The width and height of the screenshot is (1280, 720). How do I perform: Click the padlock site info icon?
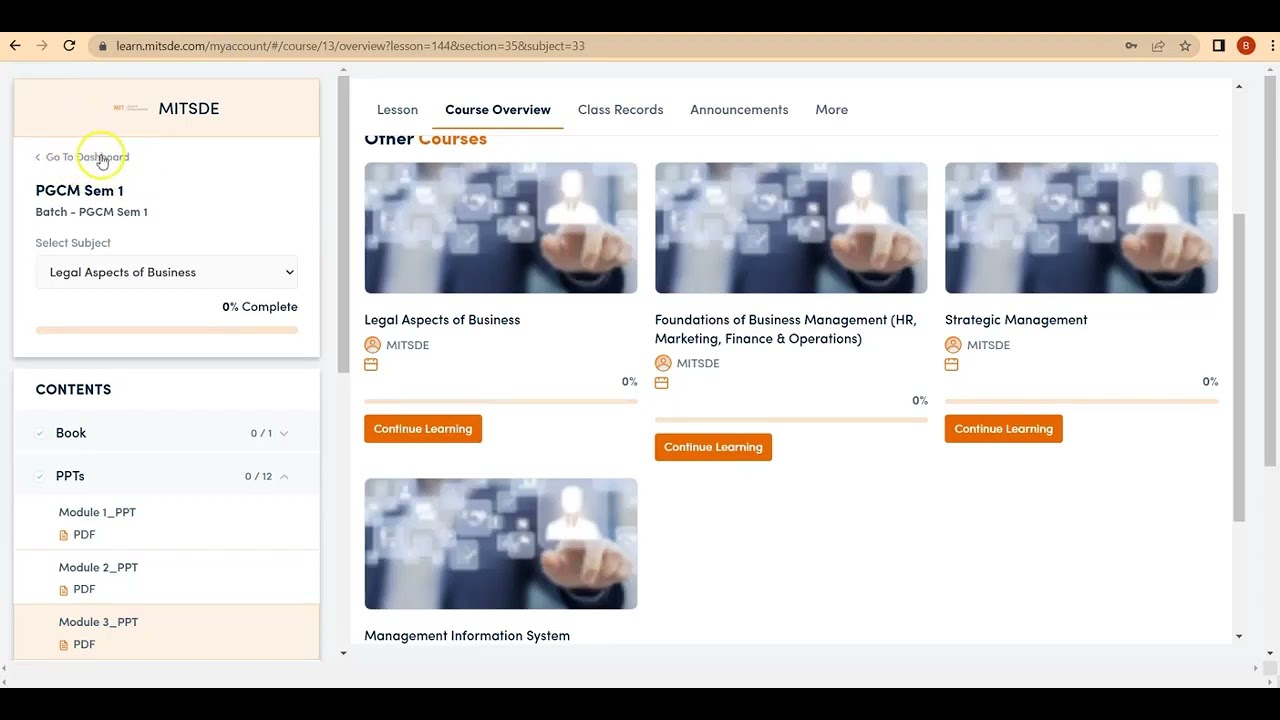[102, 46]
